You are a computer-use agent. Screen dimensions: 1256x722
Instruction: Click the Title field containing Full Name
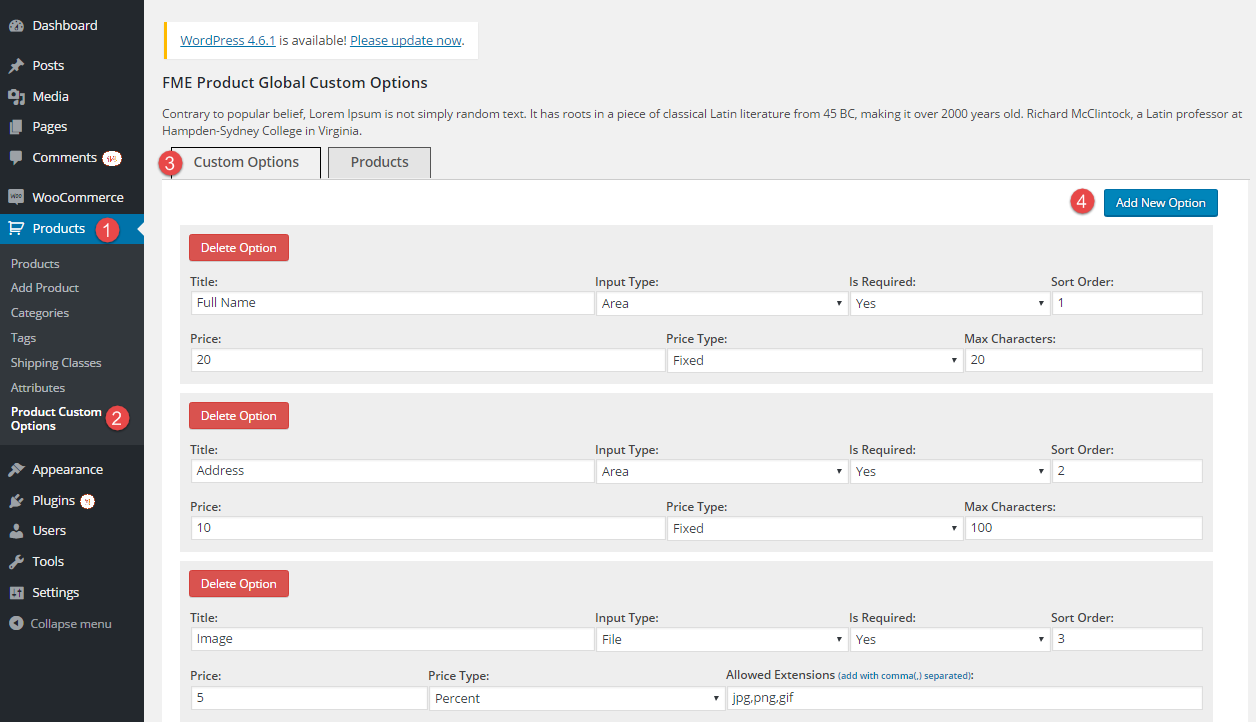coord(392,303)
